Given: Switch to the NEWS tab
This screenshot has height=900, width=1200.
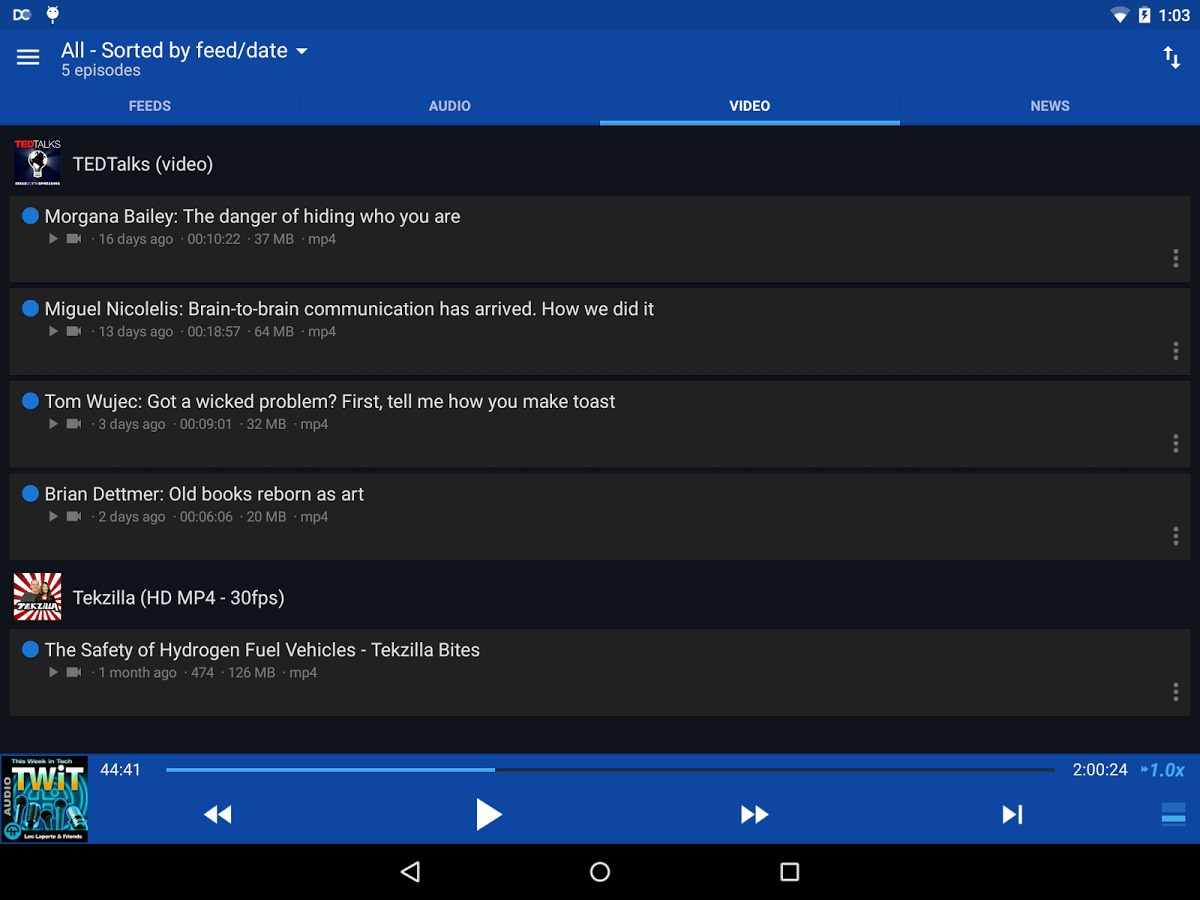Looking at the screenshot, I should pyautogui.click(x=1050, y=106).
